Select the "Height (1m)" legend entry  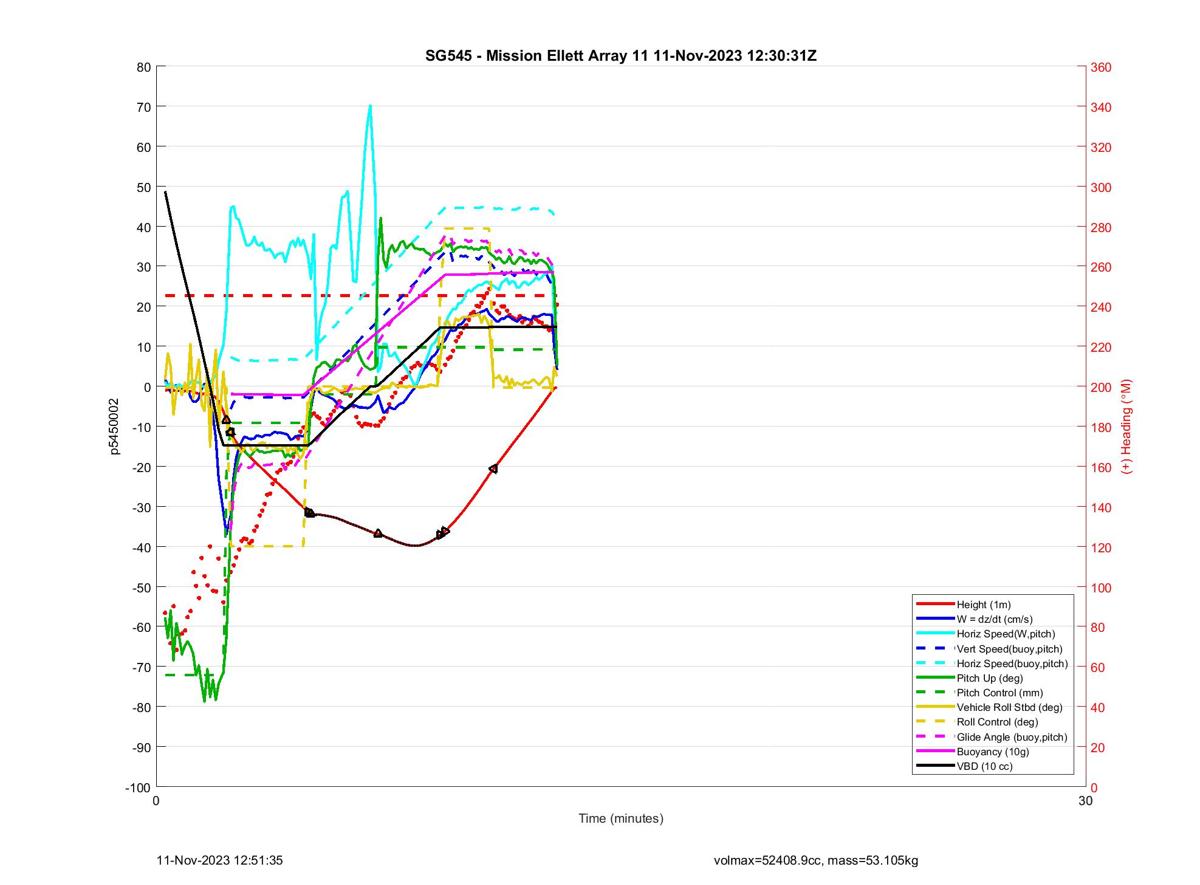(x=984, y=605)
